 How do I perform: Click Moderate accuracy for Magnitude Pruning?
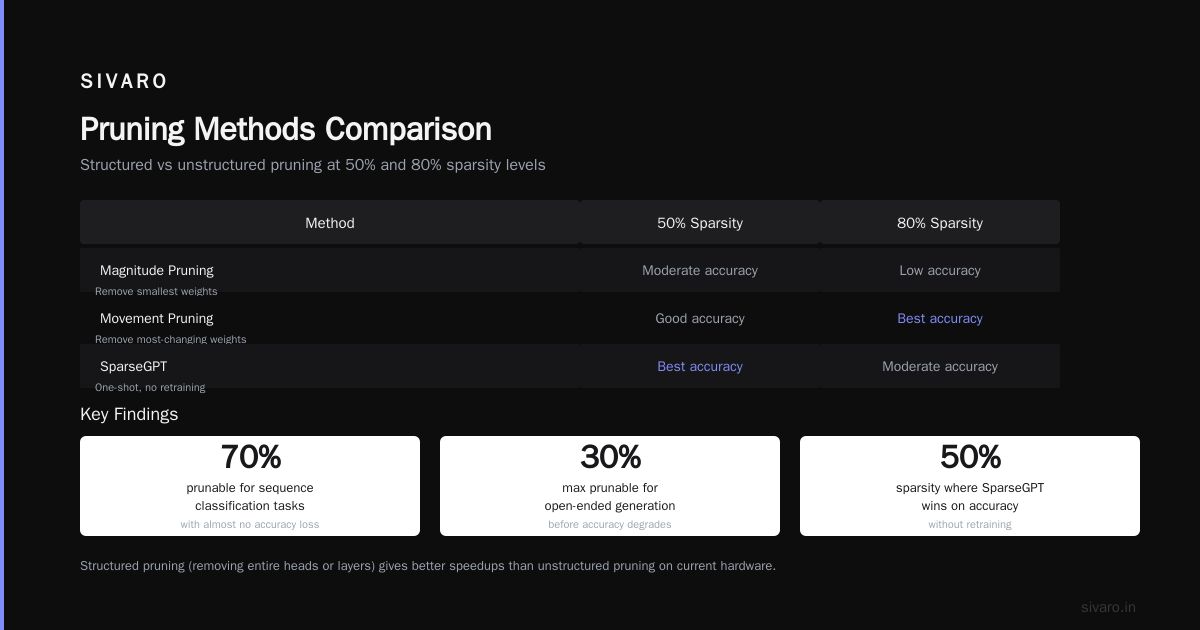click(x=700, y=270)
